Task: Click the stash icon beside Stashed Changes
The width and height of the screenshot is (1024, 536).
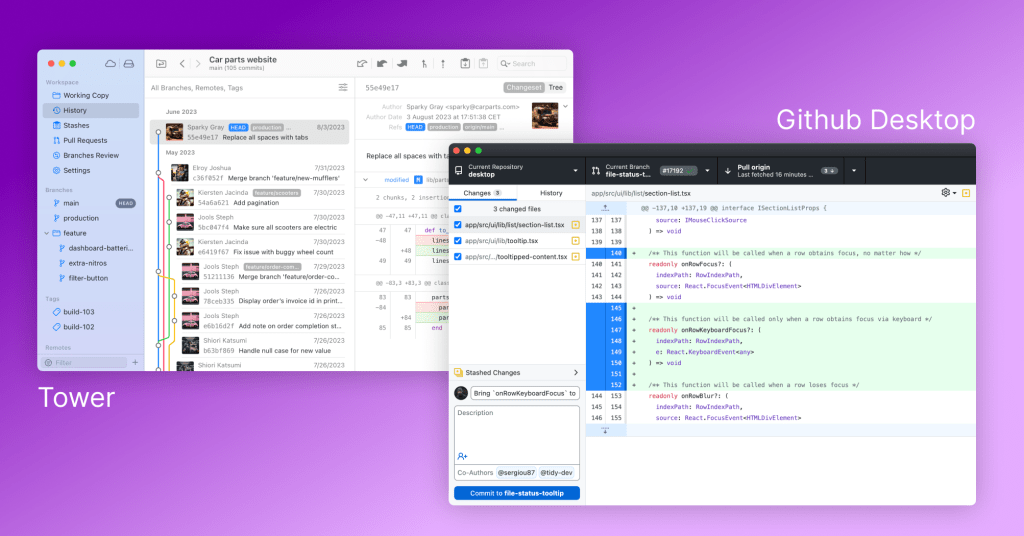Action: point(458,373)
